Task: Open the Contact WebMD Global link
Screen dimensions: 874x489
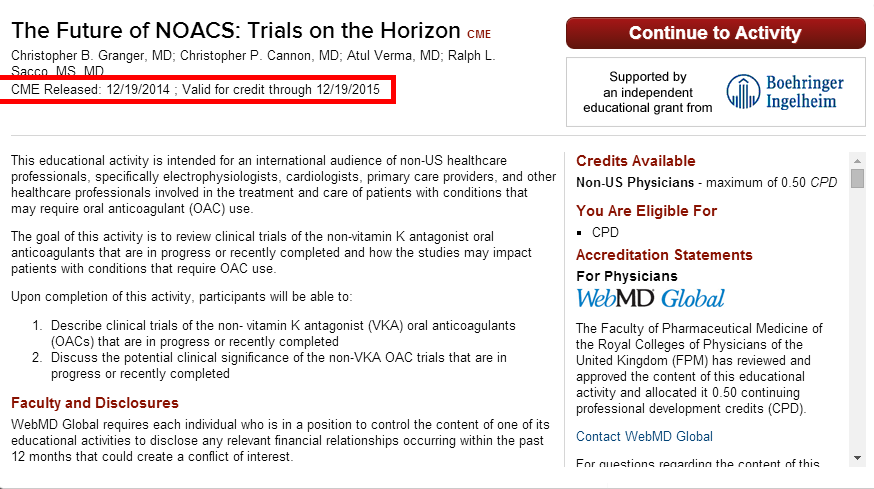Action: tap(644, 436)
